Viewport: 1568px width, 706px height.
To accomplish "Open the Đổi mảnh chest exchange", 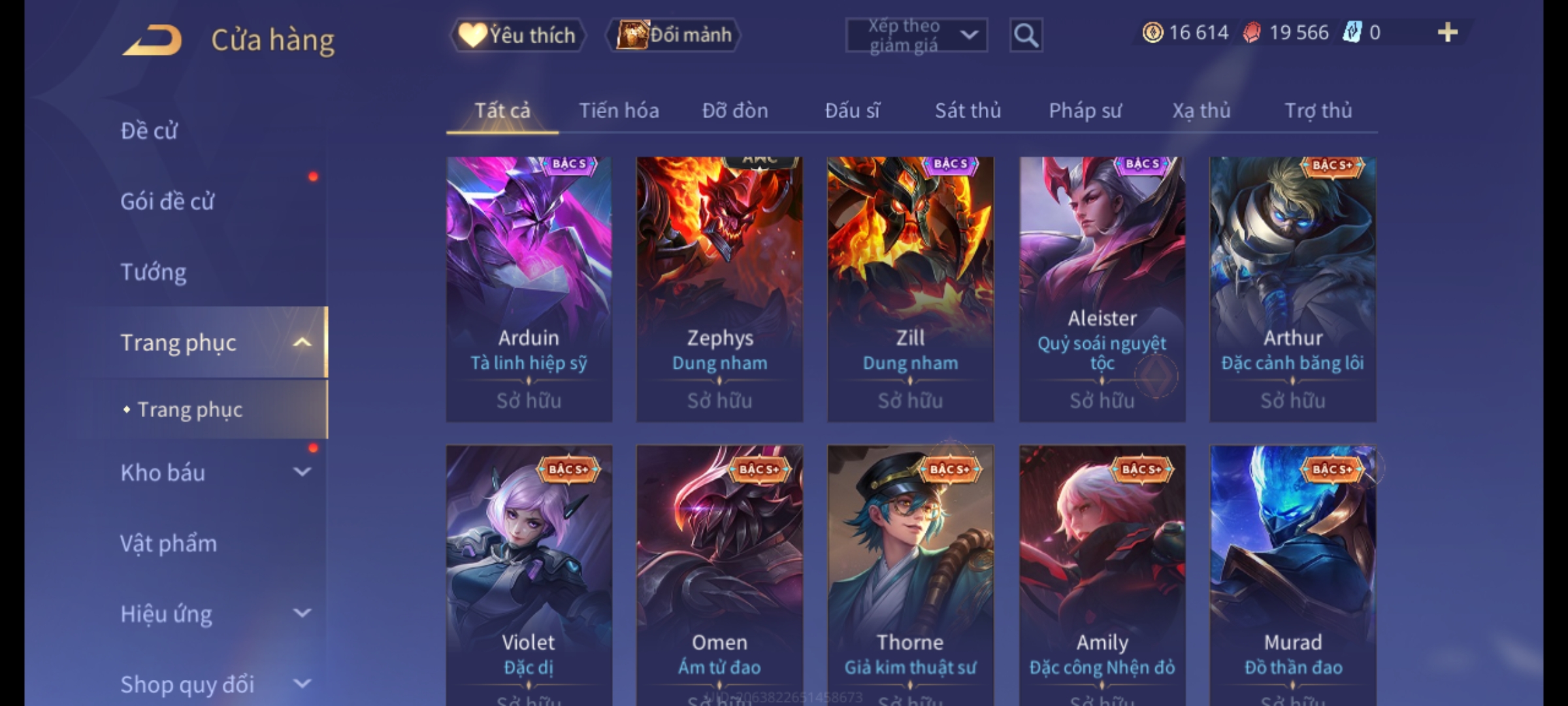I will point(674,35).
